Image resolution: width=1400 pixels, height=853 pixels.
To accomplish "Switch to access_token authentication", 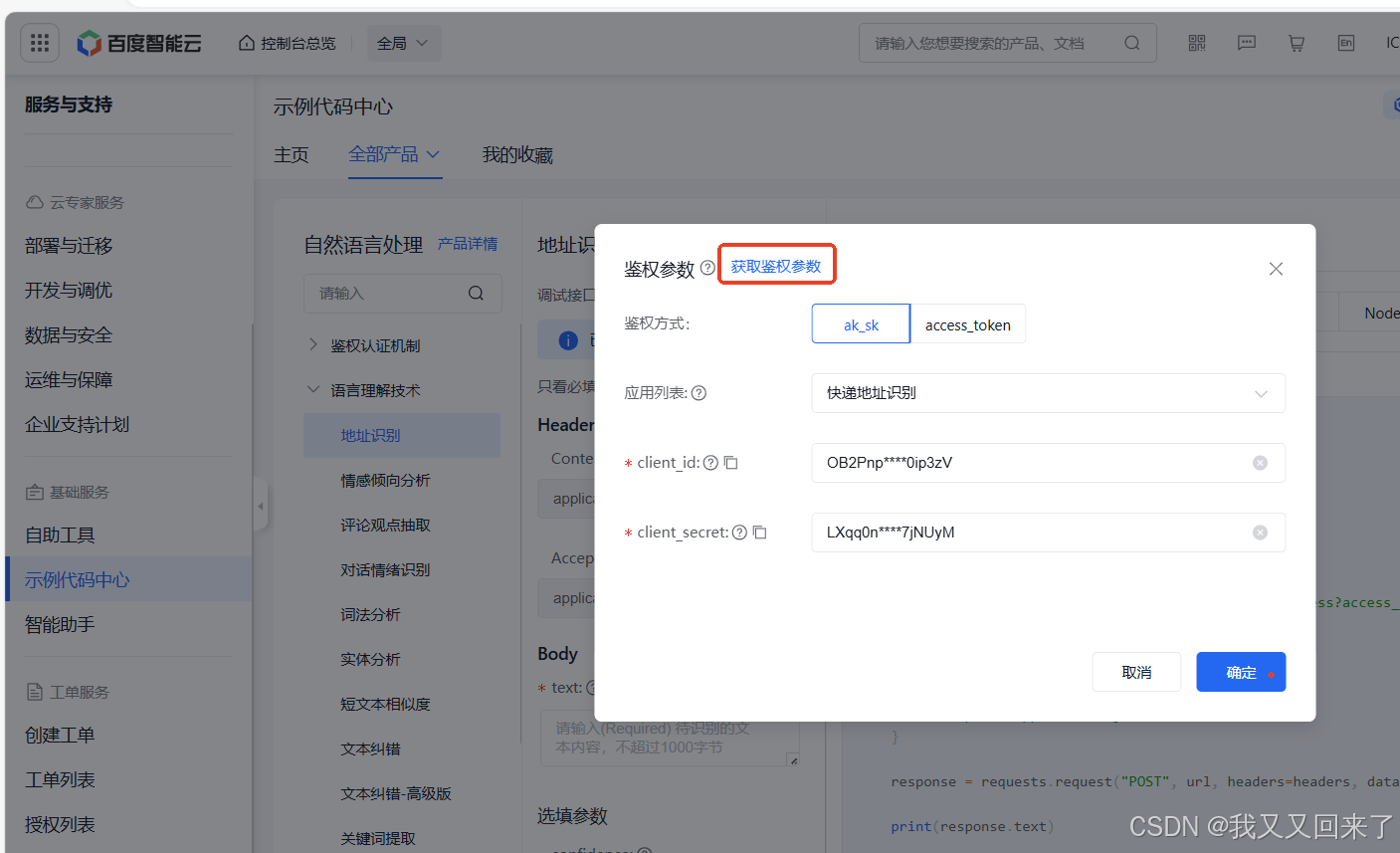I will click(x=967, y=323).
